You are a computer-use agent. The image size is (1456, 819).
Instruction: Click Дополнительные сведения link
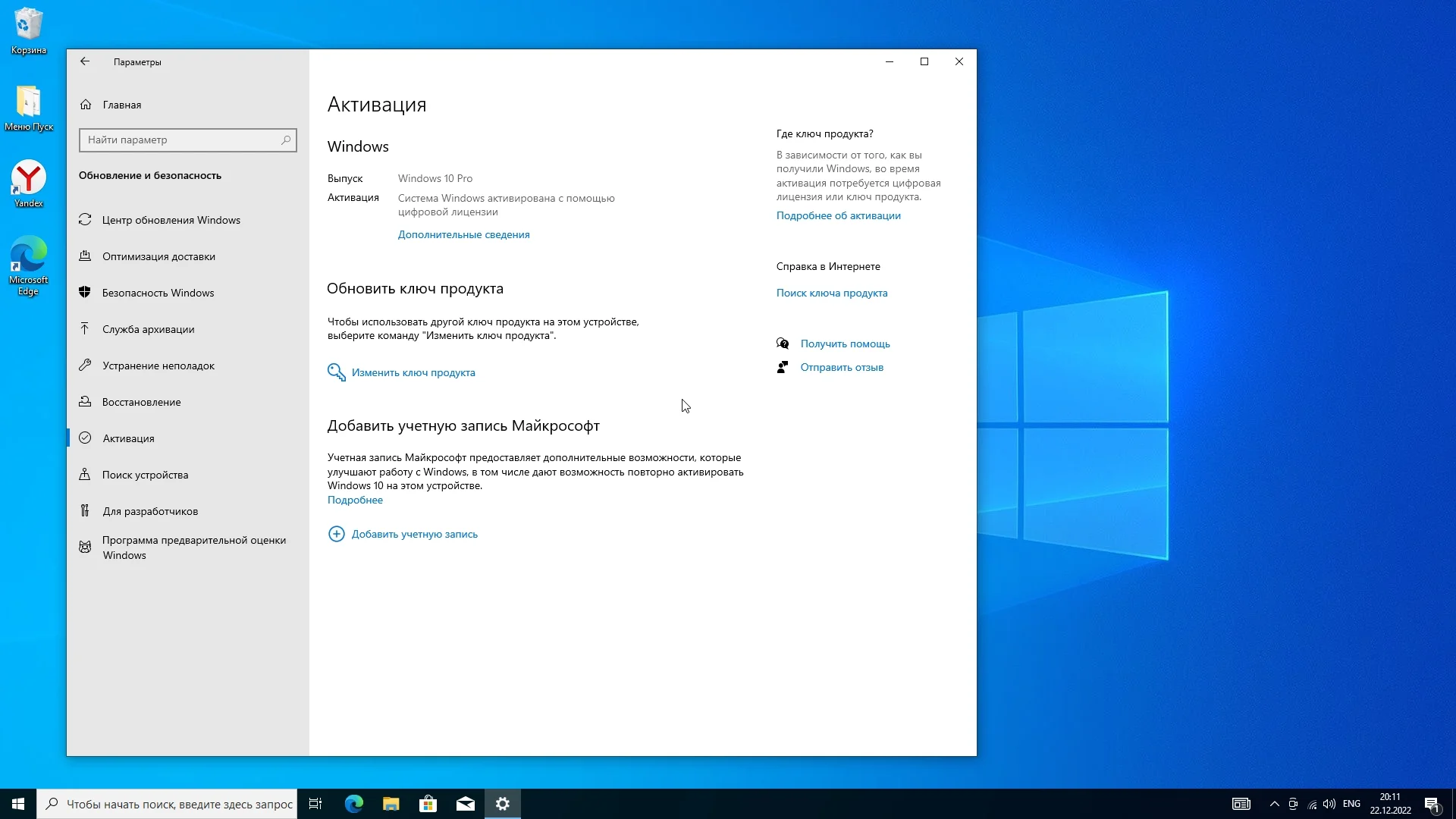463,234
